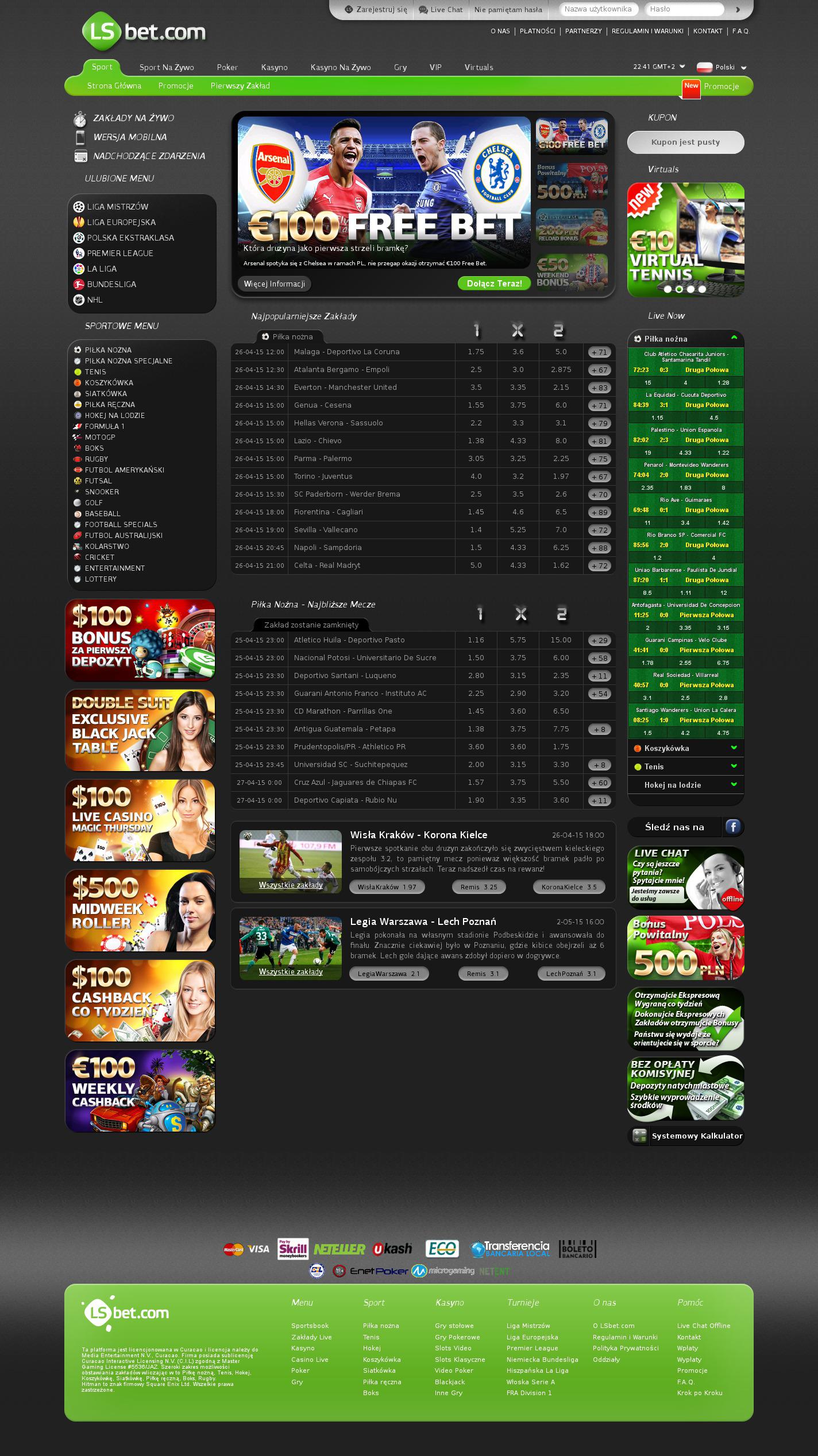Image resolution: width=818 pixels, height=1456 pixels.
Task: Click the stopwatch icon for Zakłady na żywo
Action: click(80, 119)
